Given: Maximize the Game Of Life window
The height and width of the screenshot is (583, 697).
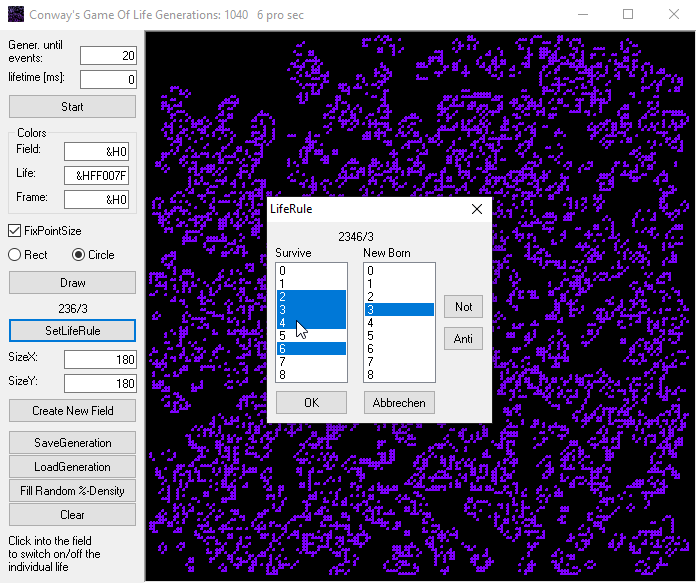Looking at the screenshot, I should (x=628, y=14).
